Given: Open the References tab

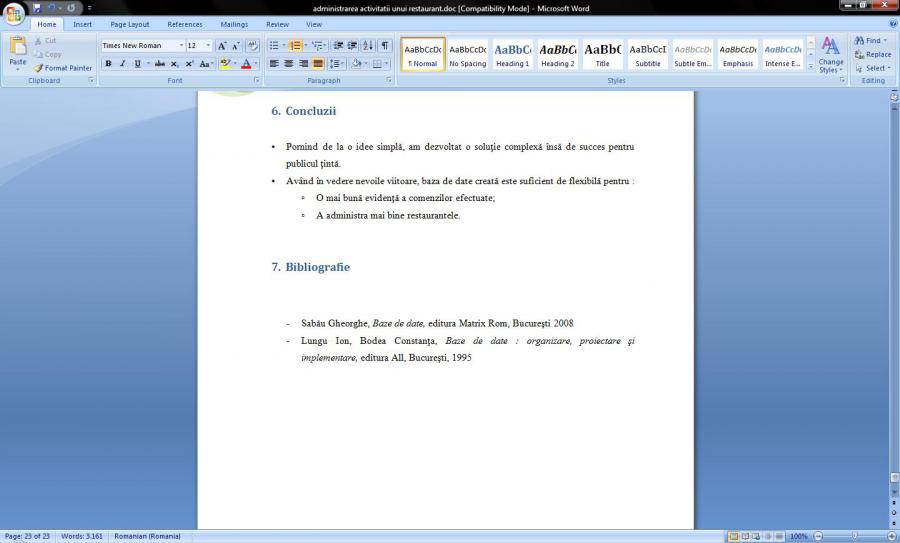Looking at the screenshot, I should 184,24.
